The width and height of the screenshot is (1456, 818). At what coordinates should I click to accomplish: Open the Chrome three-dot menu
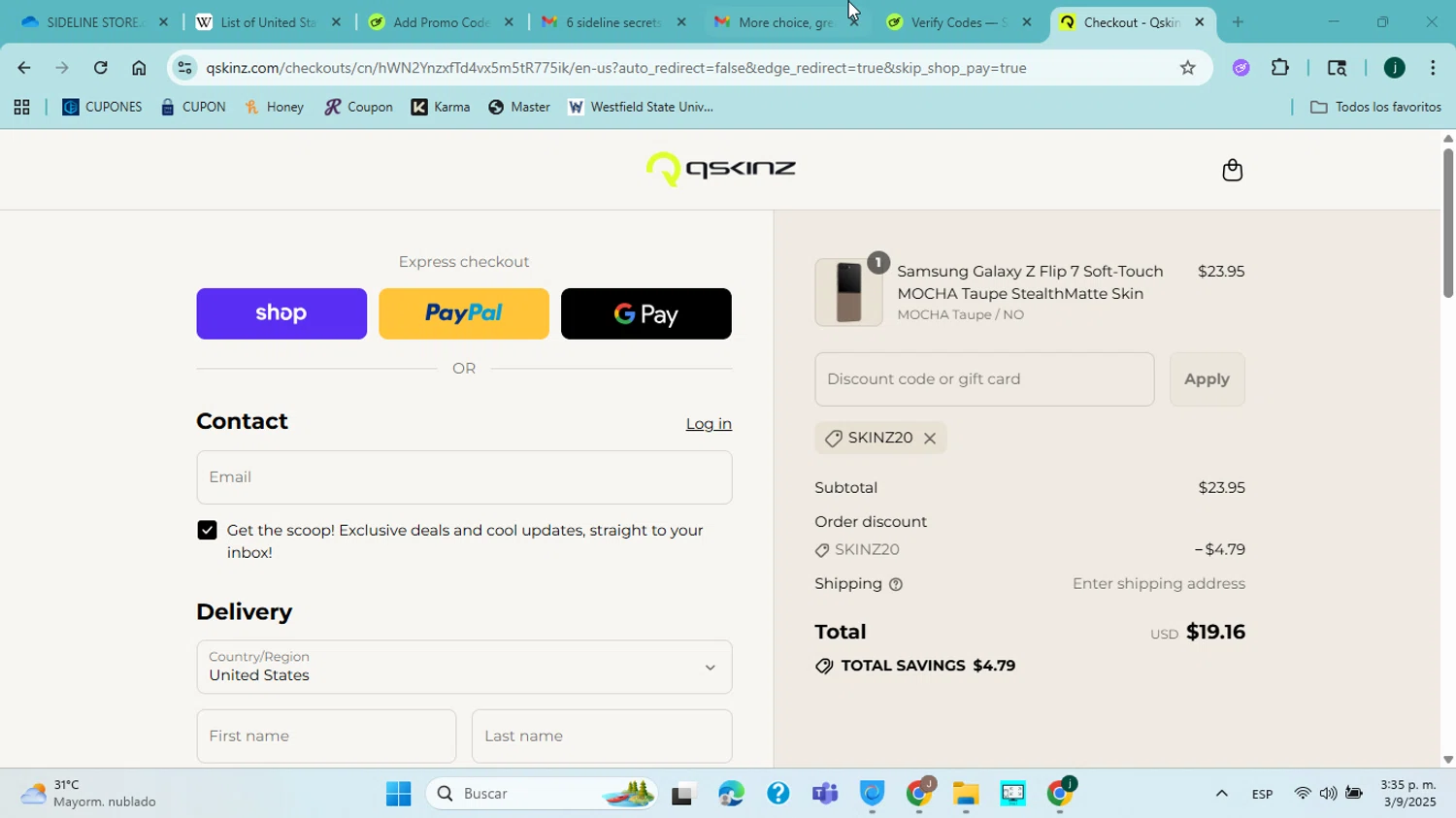1433,68
